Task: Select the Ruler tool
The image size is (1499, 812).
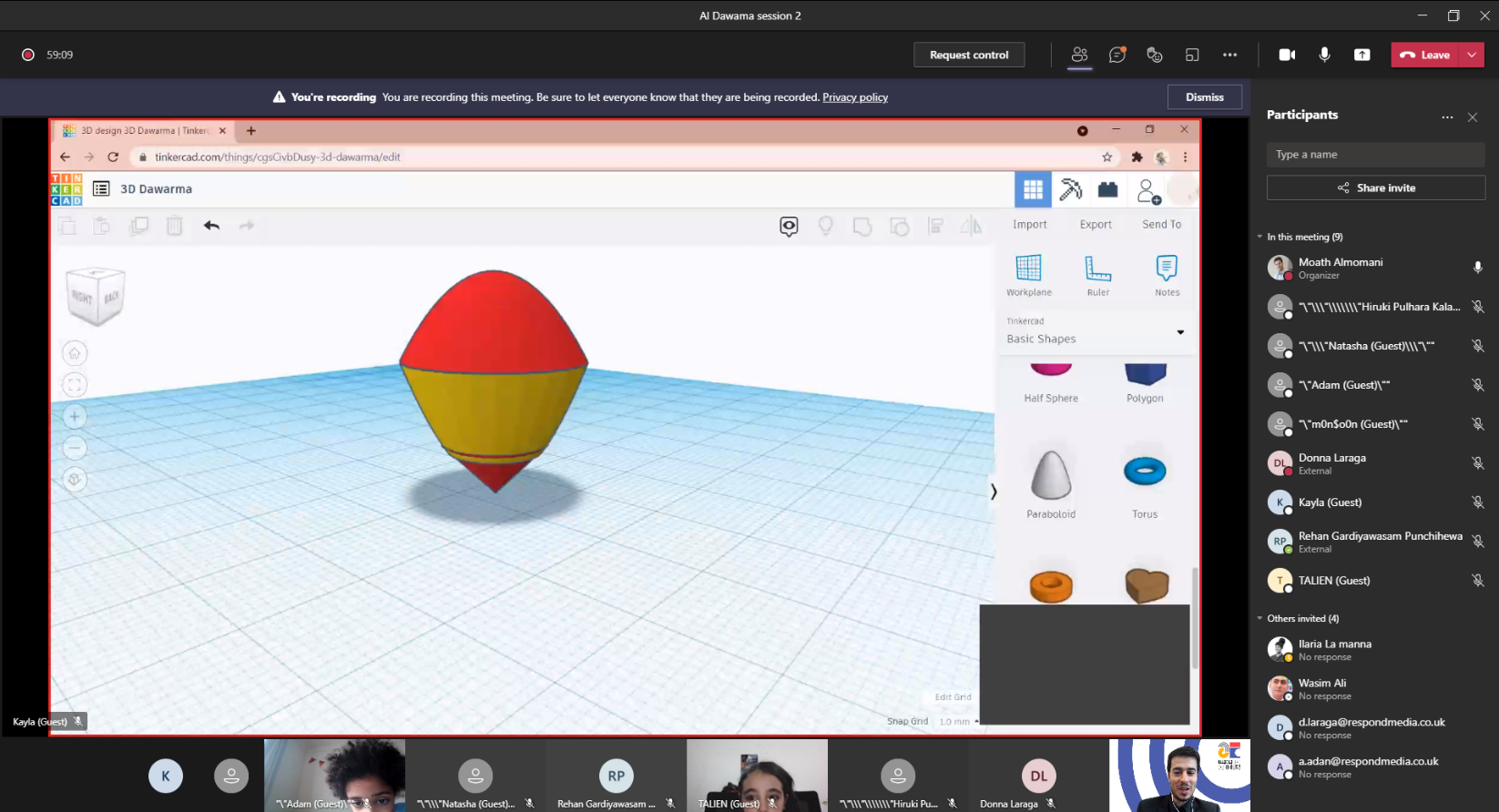Action: pyautogui.click(x=1098, y=276)
